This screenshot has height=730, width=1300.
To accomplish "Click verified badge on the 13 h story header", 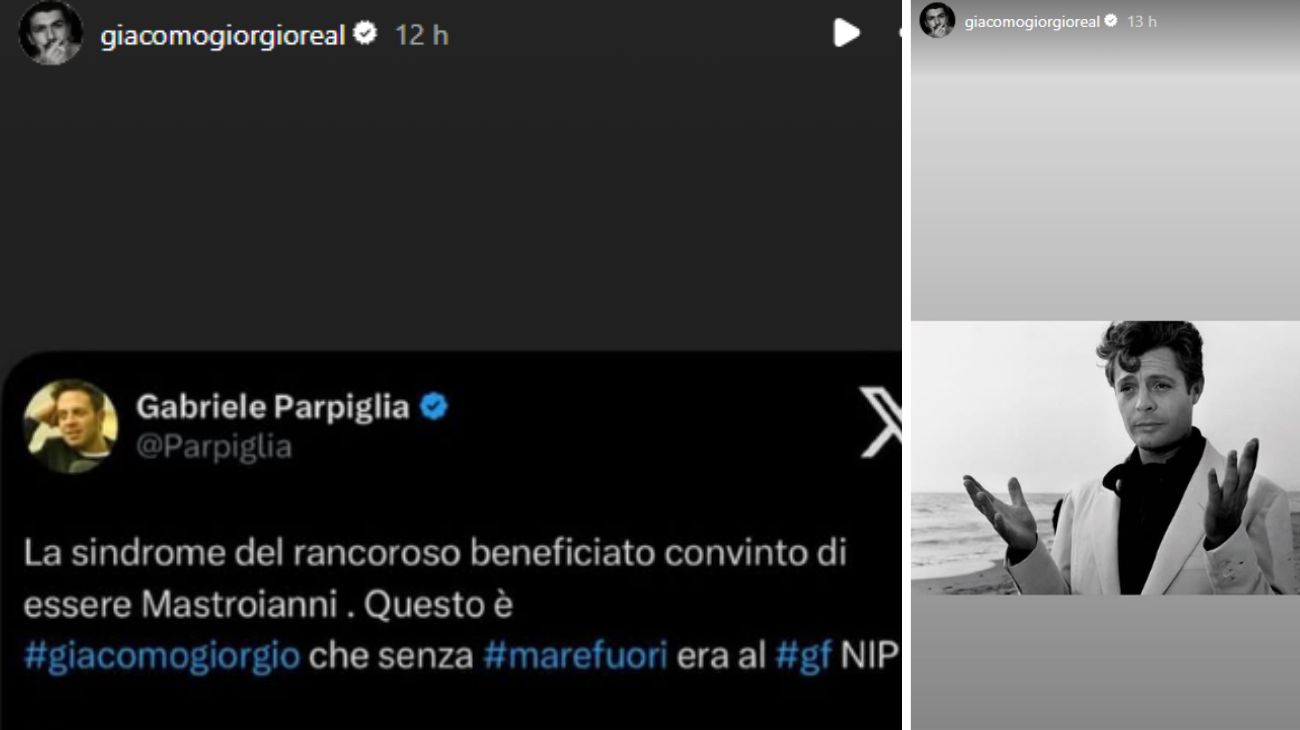I will pyautogui.click(x=1110, y=21).
